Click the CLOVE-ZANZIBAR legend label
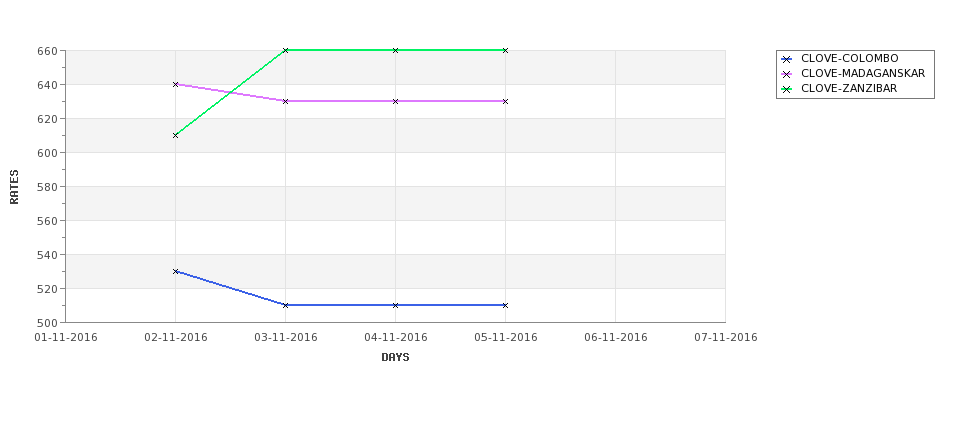This screenshot has height=429, width=975. [849, 89]
